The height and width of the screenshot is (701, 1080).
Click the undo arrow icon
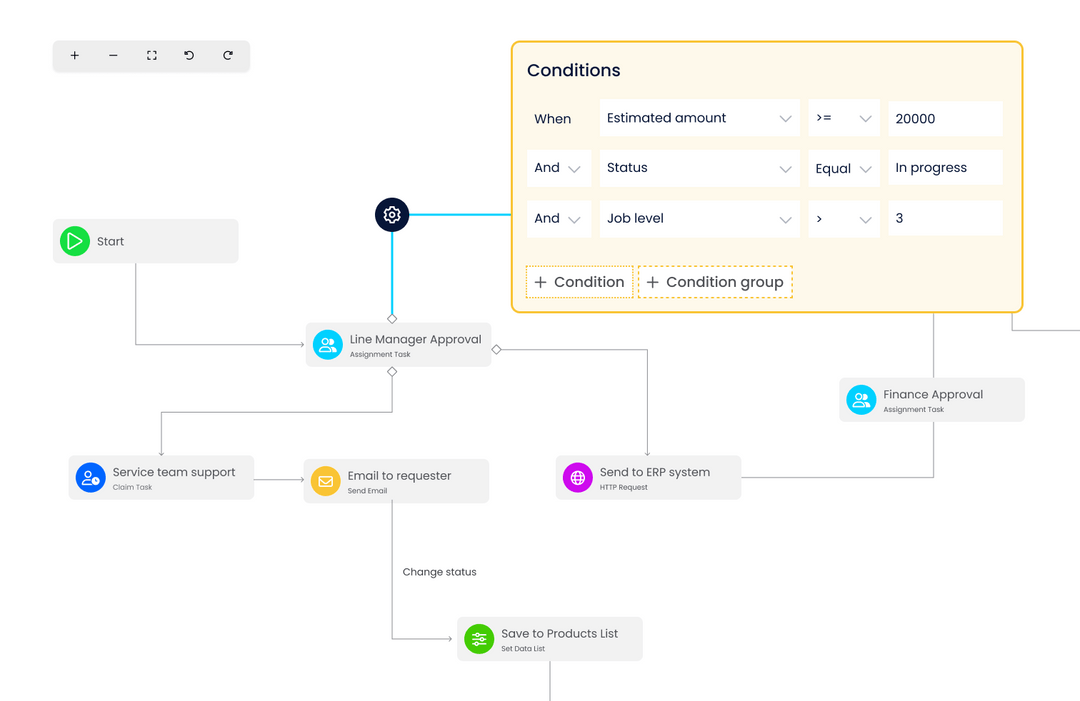[x=189, y=56]
